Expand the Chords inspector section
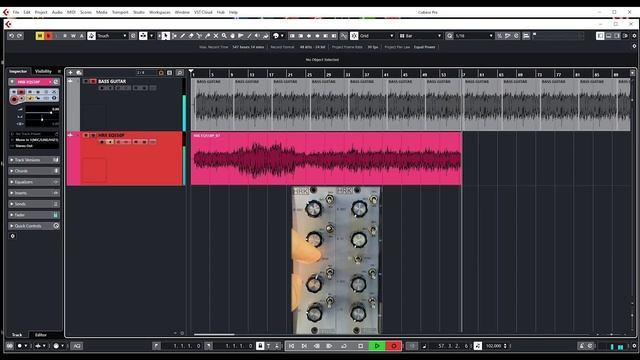 coord(34,171)
